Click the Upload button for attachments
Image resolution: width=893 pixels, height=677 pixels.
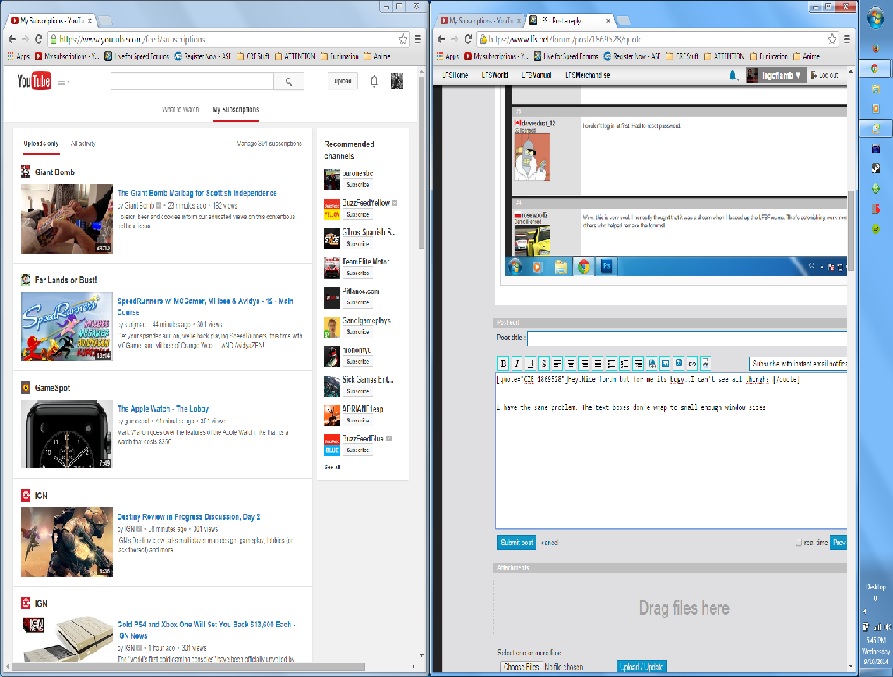642,666
